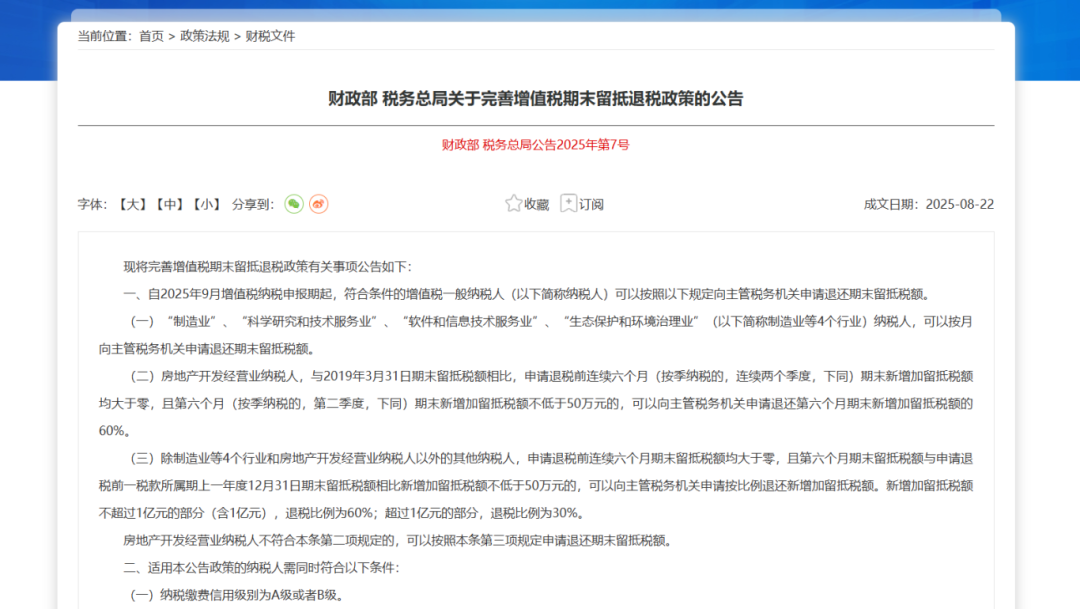The width and height of the screenshot is (1080, 609).
Task: Click the 收藏 text label
Action: click(x=537, y=205)
